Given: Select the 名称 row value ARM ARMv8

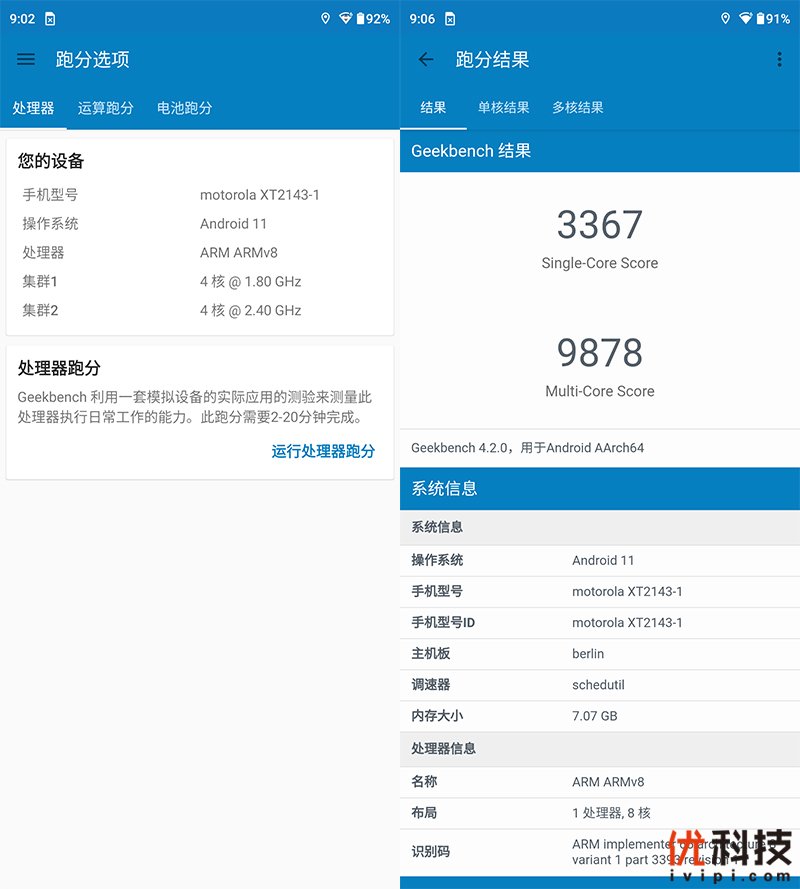Looking at the screenshot, I should 608,782.
